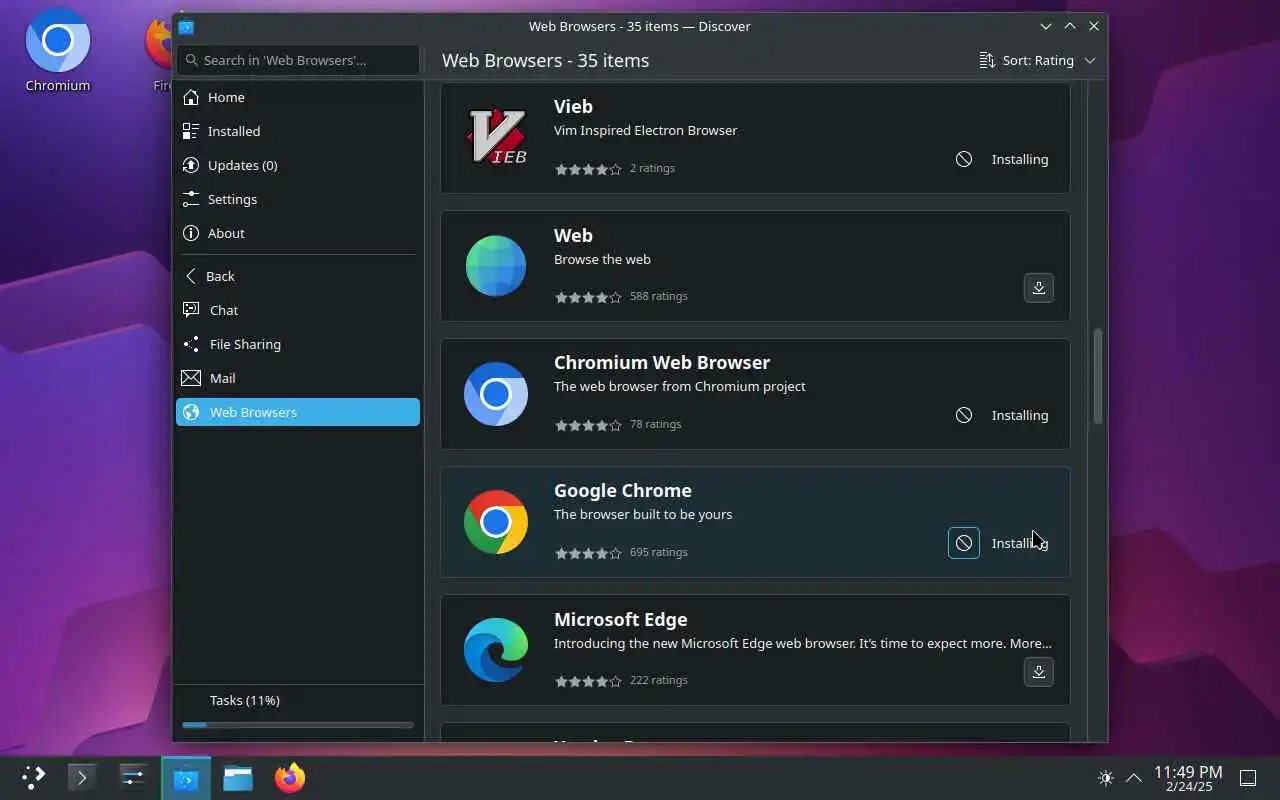Go Back in the category list

(x=298, y=276)
